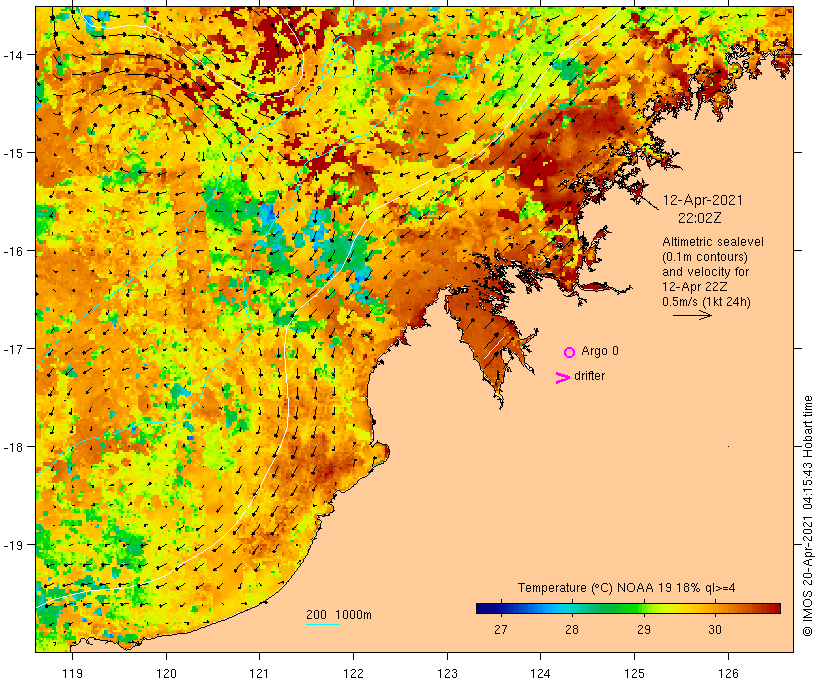Click the 123 longitude axis label

click(x=447, y=673)
